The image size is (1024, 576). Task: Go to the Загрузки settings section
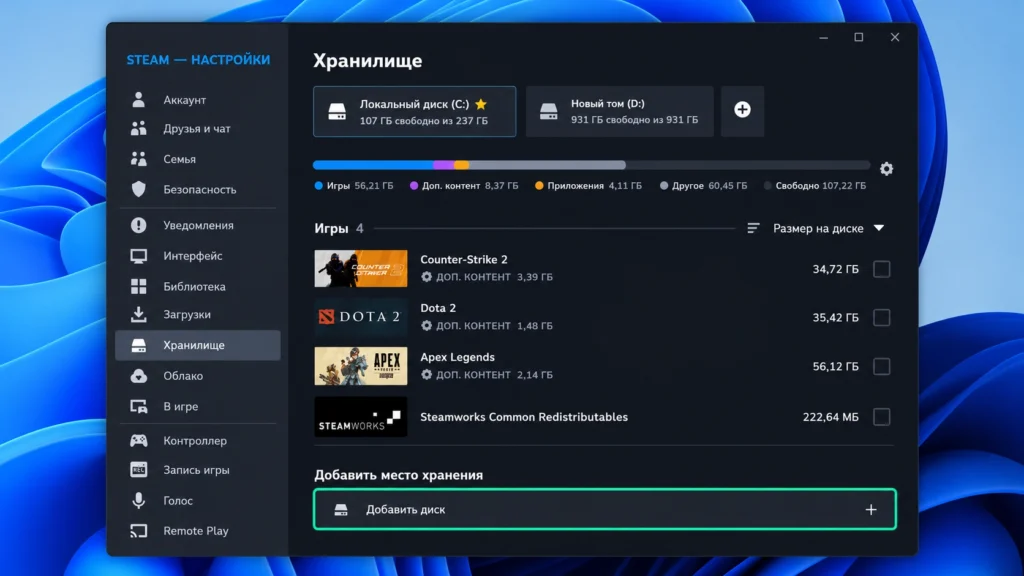(x=198, y=314)
